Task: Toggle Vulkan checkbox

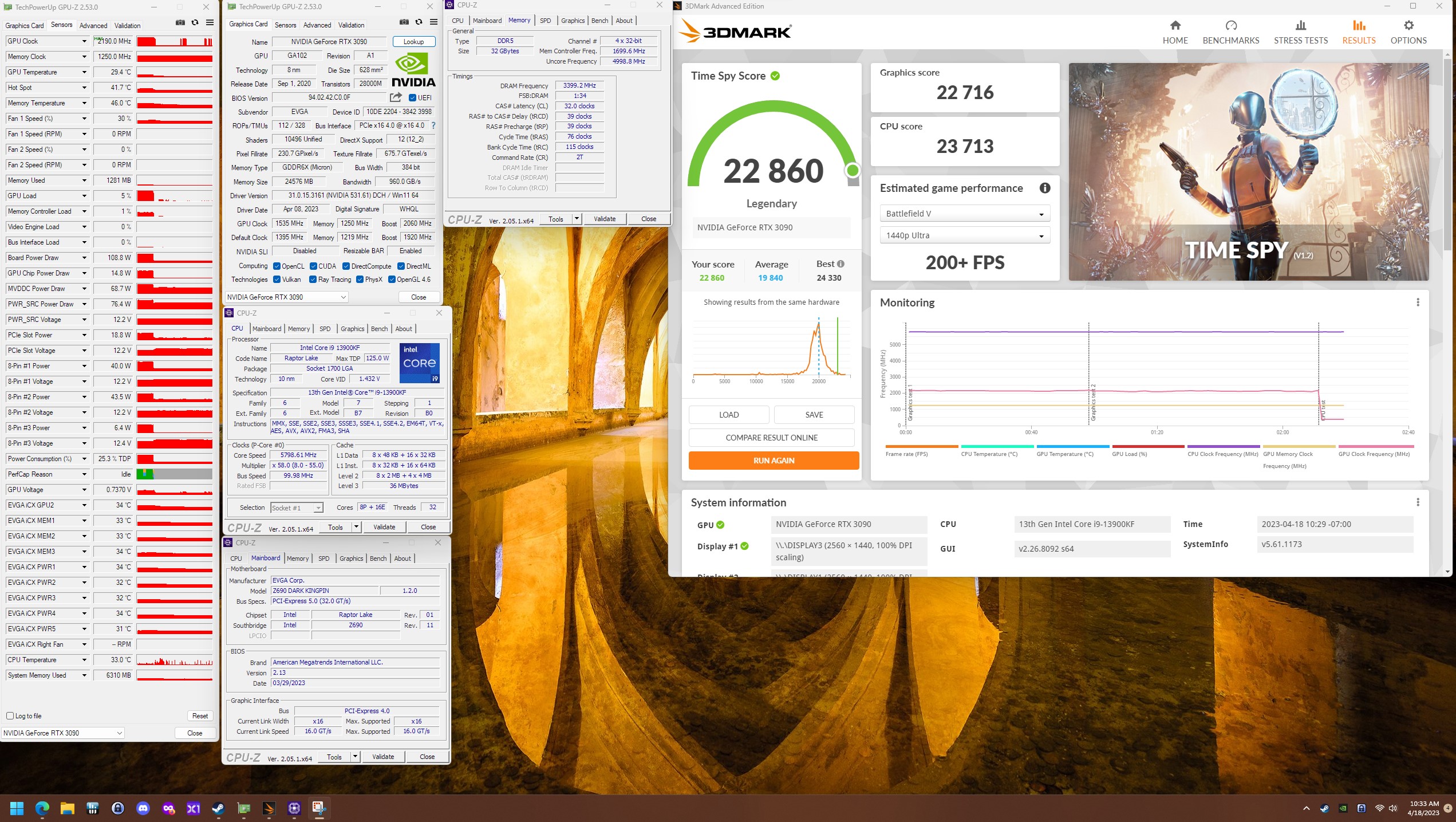Action: point(277,280)
